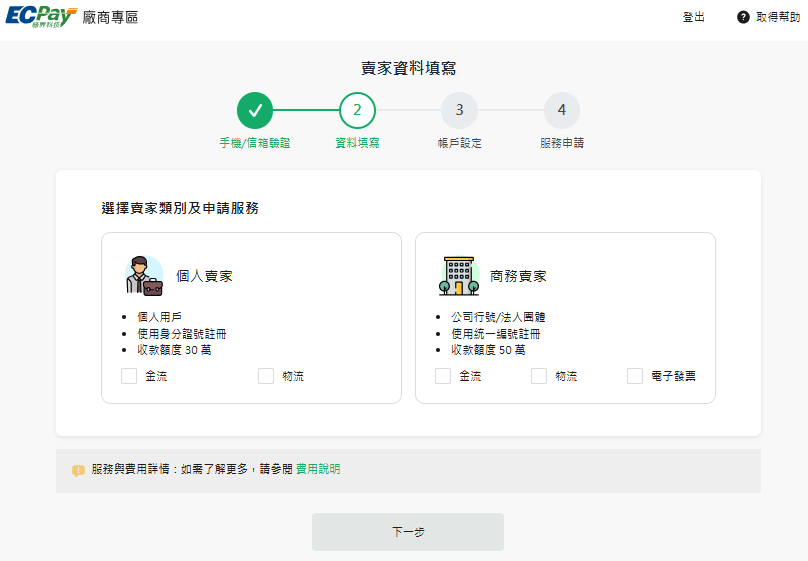The height and width of the screenshot is (561, 808).
Task: Click the 商務賣家 card title
Action: [518, 276]
